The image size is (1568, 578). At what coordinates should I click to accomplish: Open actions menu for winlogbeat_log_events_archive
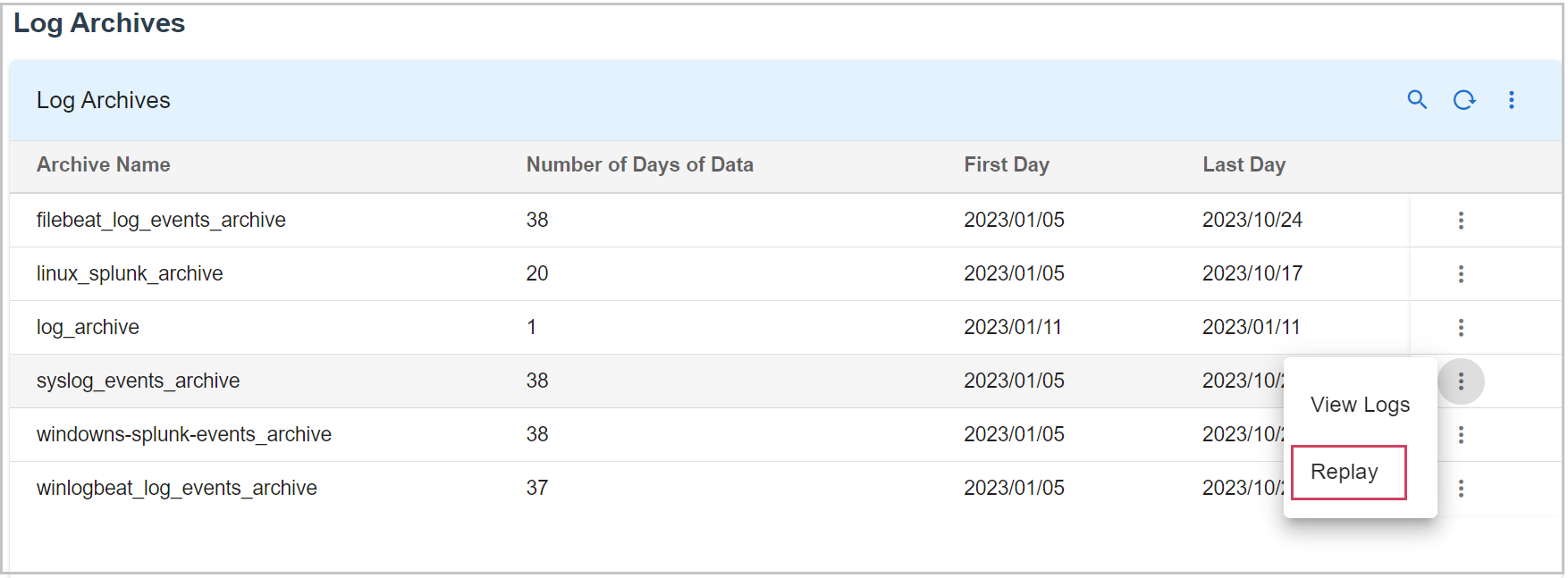pos(1461,489)
